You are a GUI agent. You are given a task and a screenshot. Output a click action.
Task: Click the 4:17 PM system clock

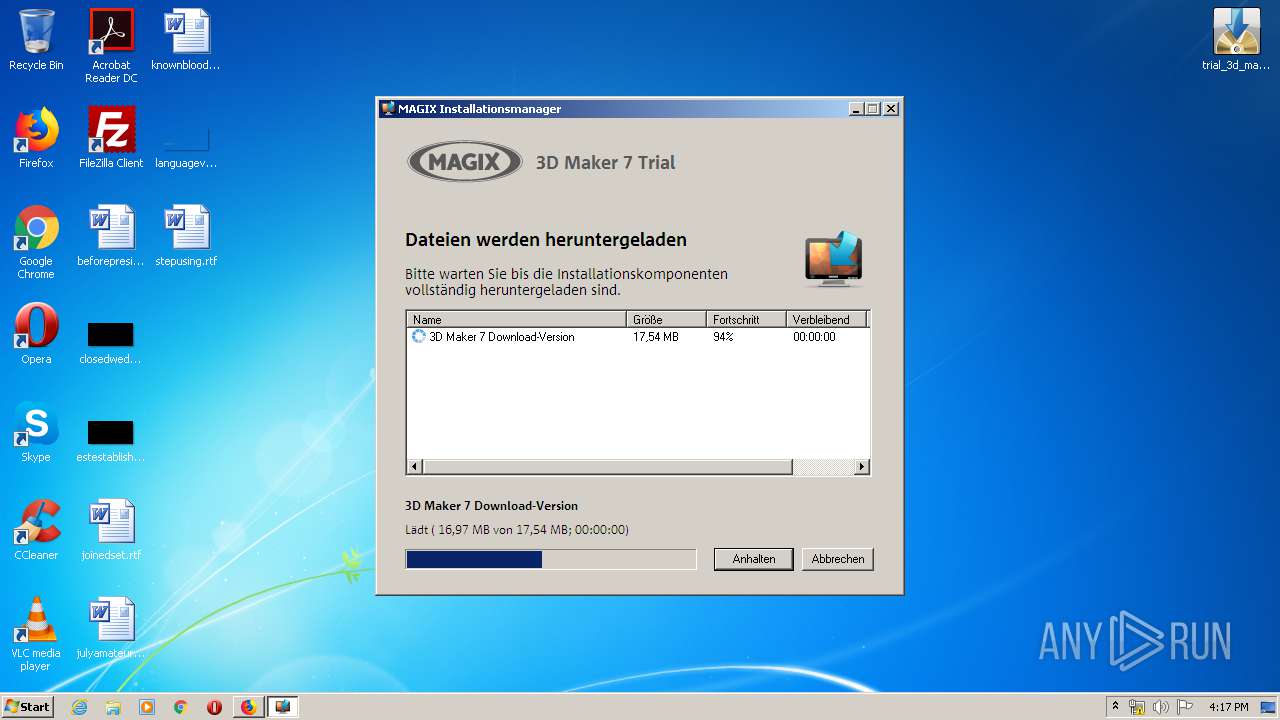tap(1229, 707)
